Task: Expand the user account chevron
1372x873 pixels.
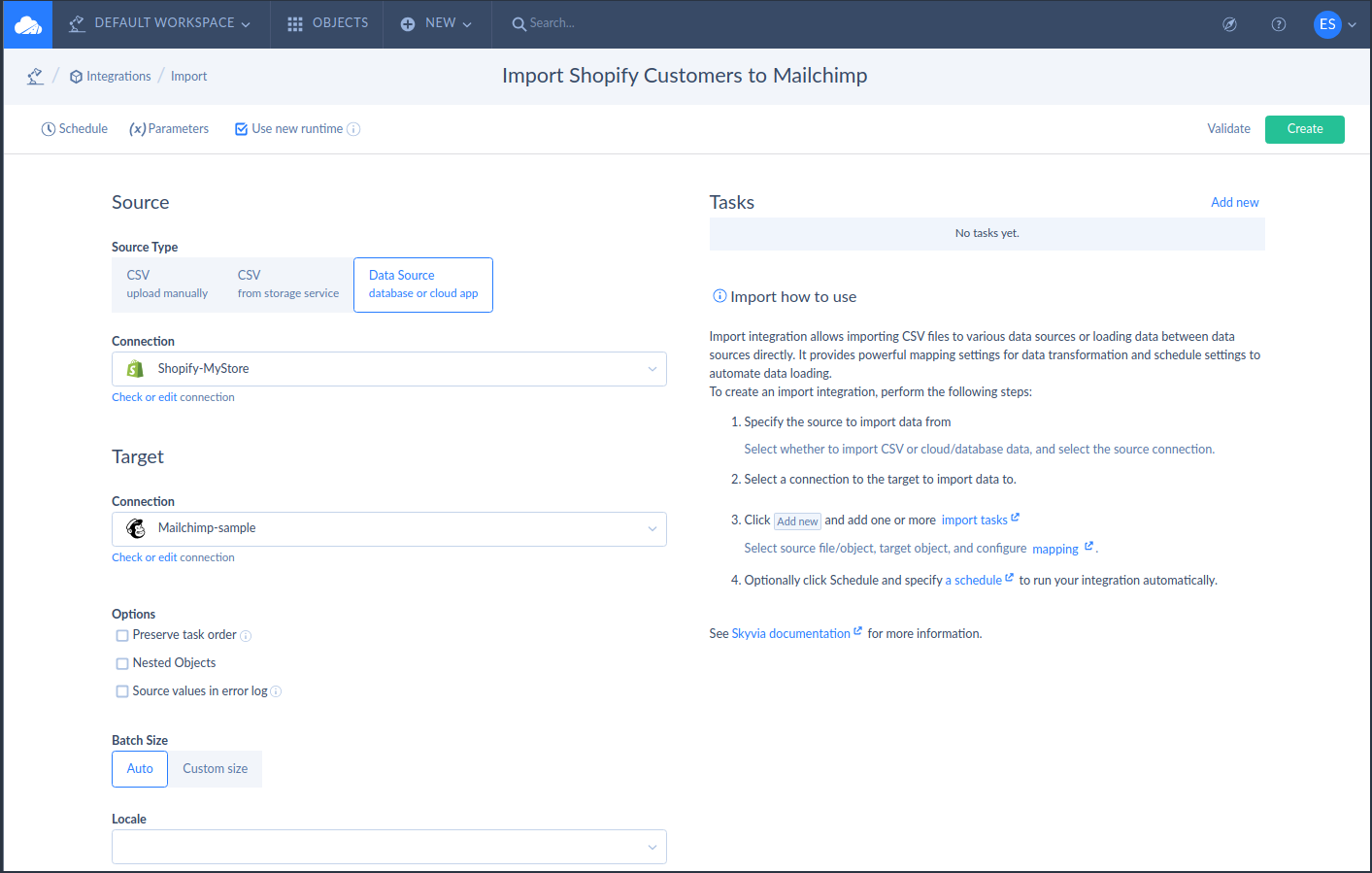Action: pos(1352,25)
